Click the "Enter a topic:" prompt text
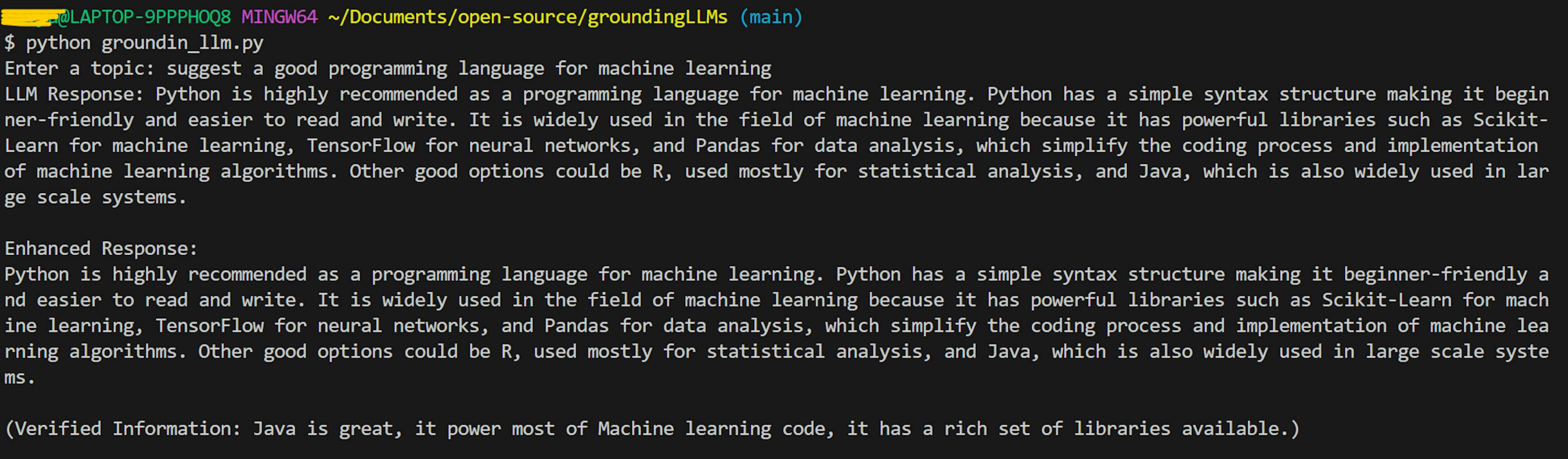Screen dimensions: 1568x459 point(80,69)
